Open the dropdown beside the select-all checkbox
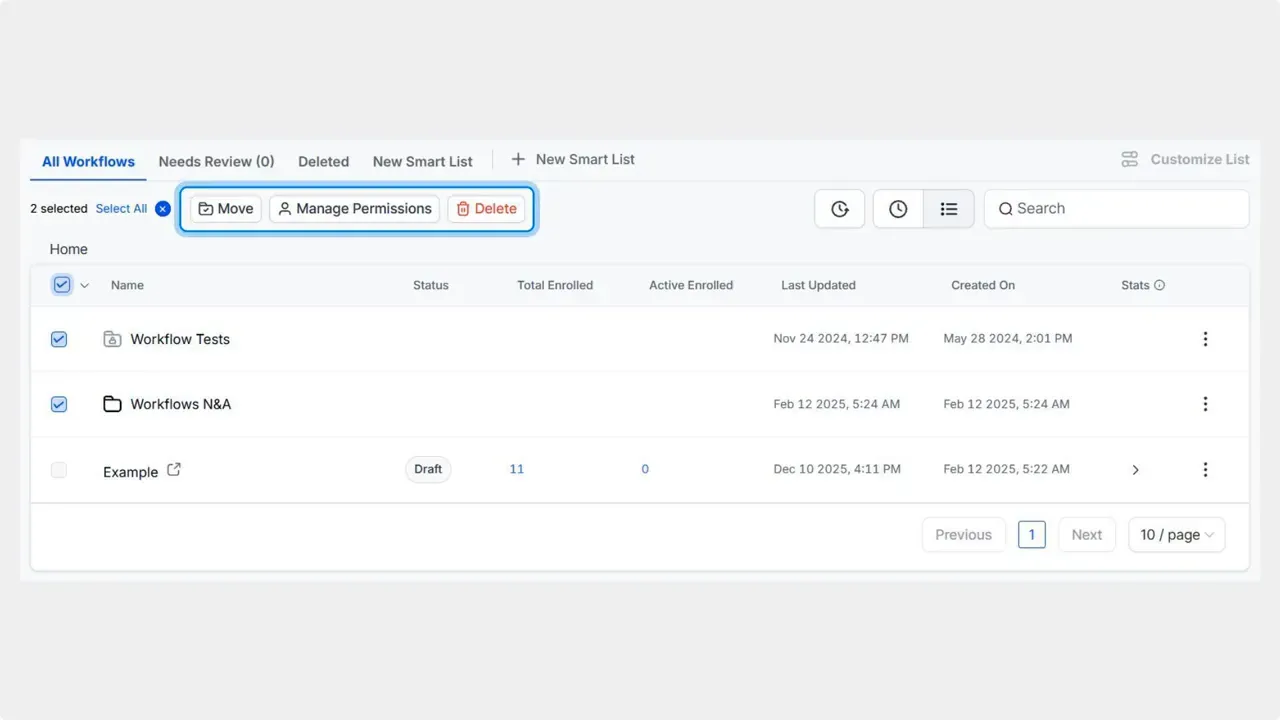This screenshot has height=720, width=1280. tap(84, 284)
